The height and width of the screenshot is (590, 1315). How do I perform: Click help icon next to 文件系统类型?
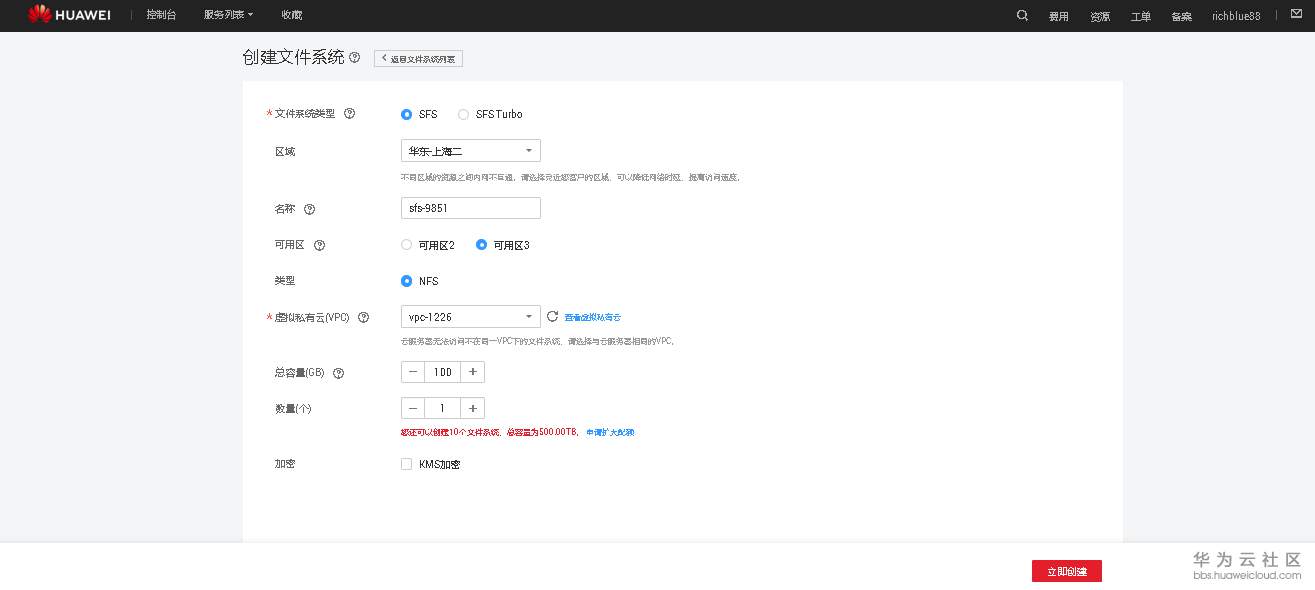[x=349, y=114]
